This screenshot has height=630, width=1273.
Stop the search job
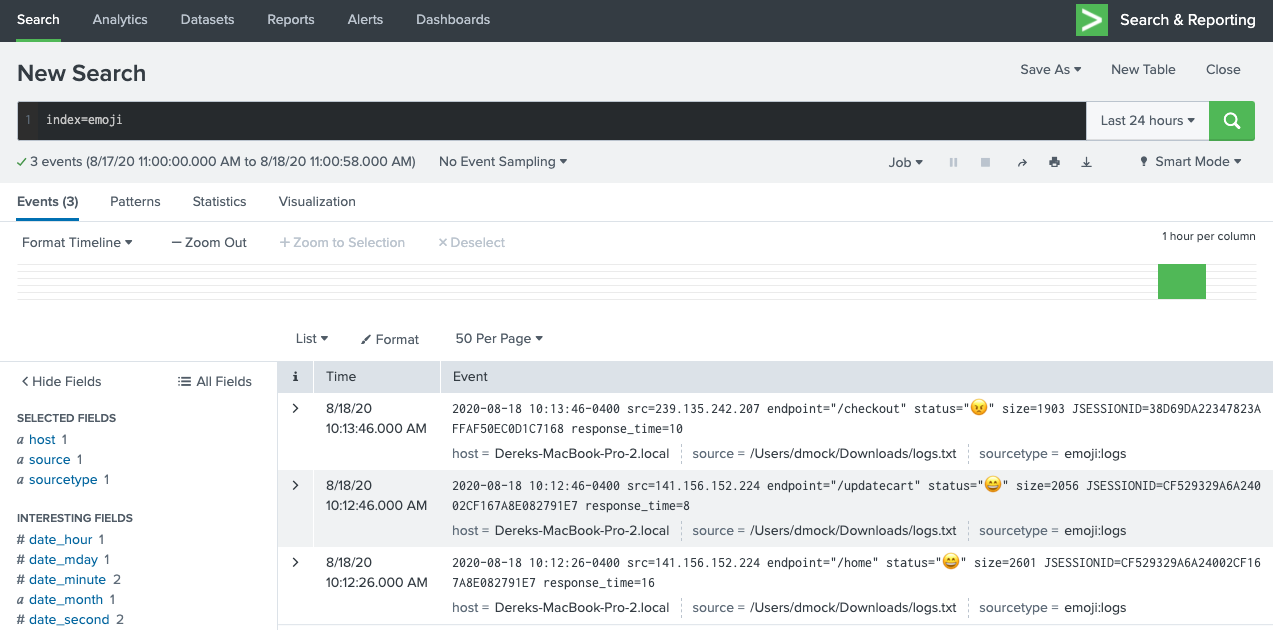(986, 162)
